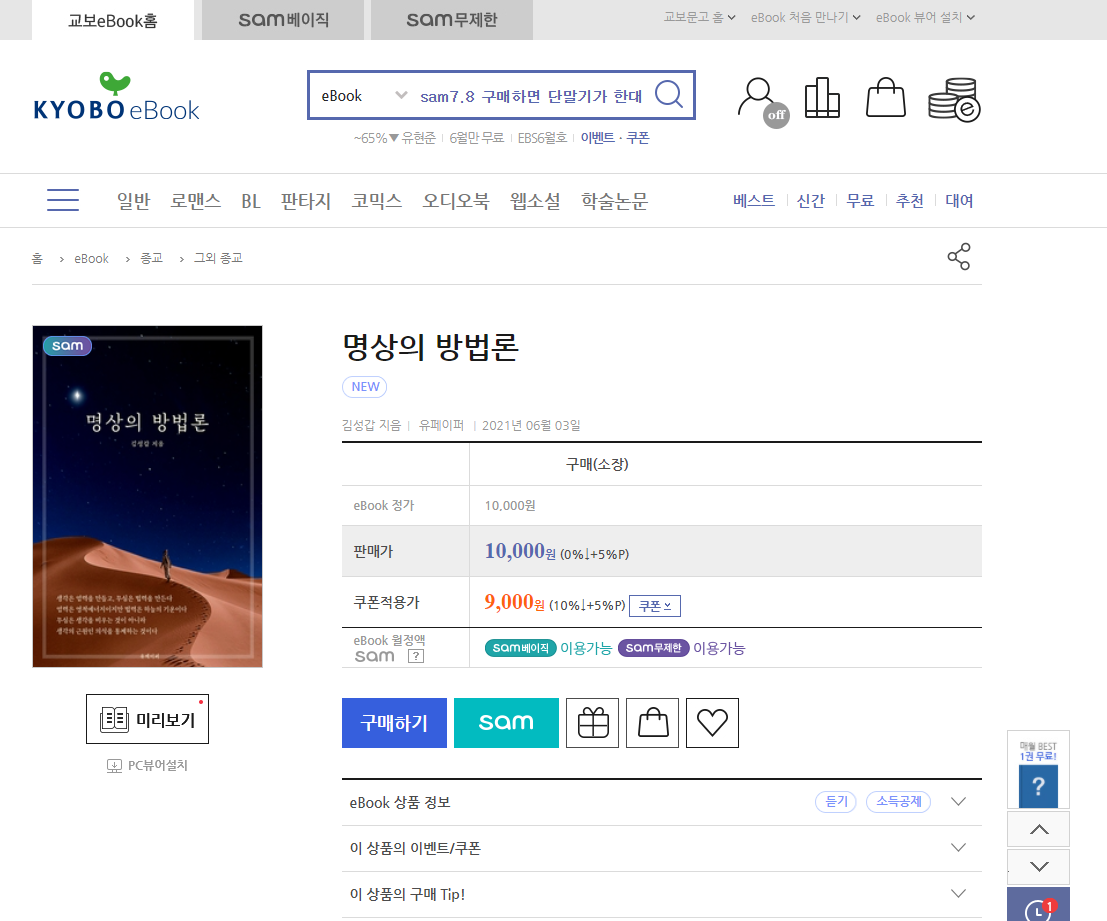Click the 이벤트 · 쿠폰 link under search

(x=615, y=138)
